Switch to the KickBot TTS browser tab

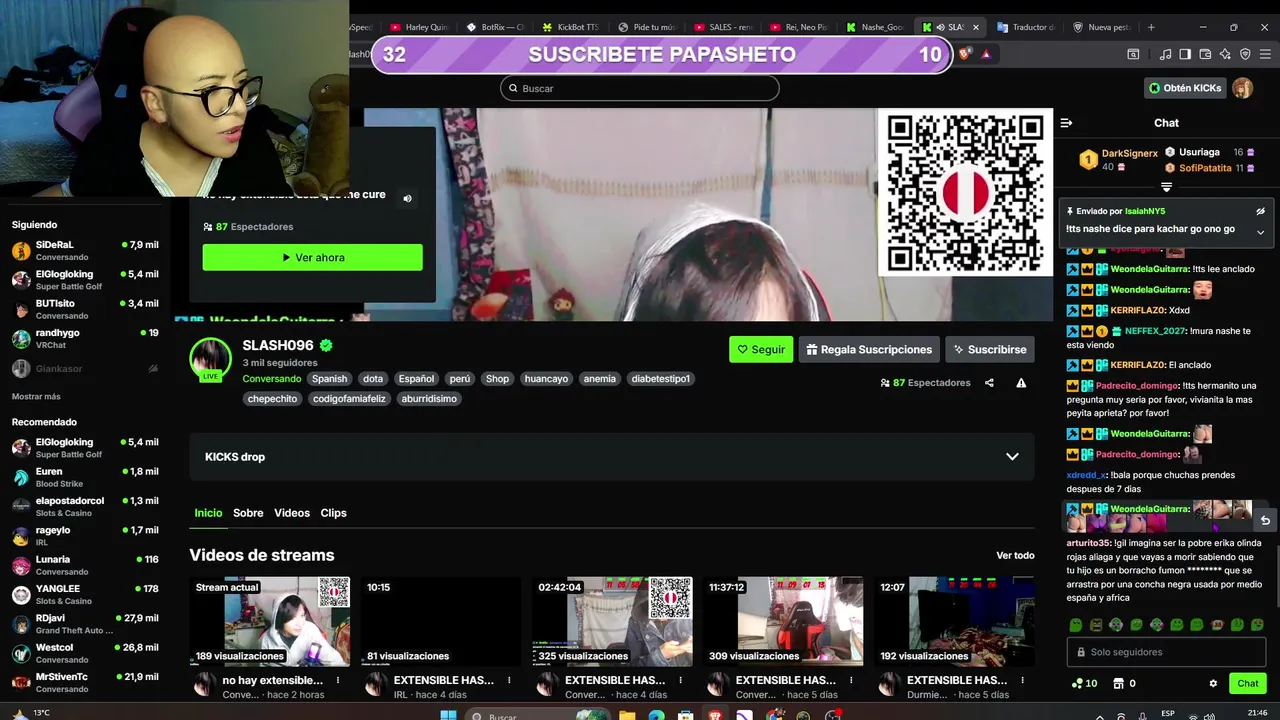pyautogui.click(x=570, y=27)
